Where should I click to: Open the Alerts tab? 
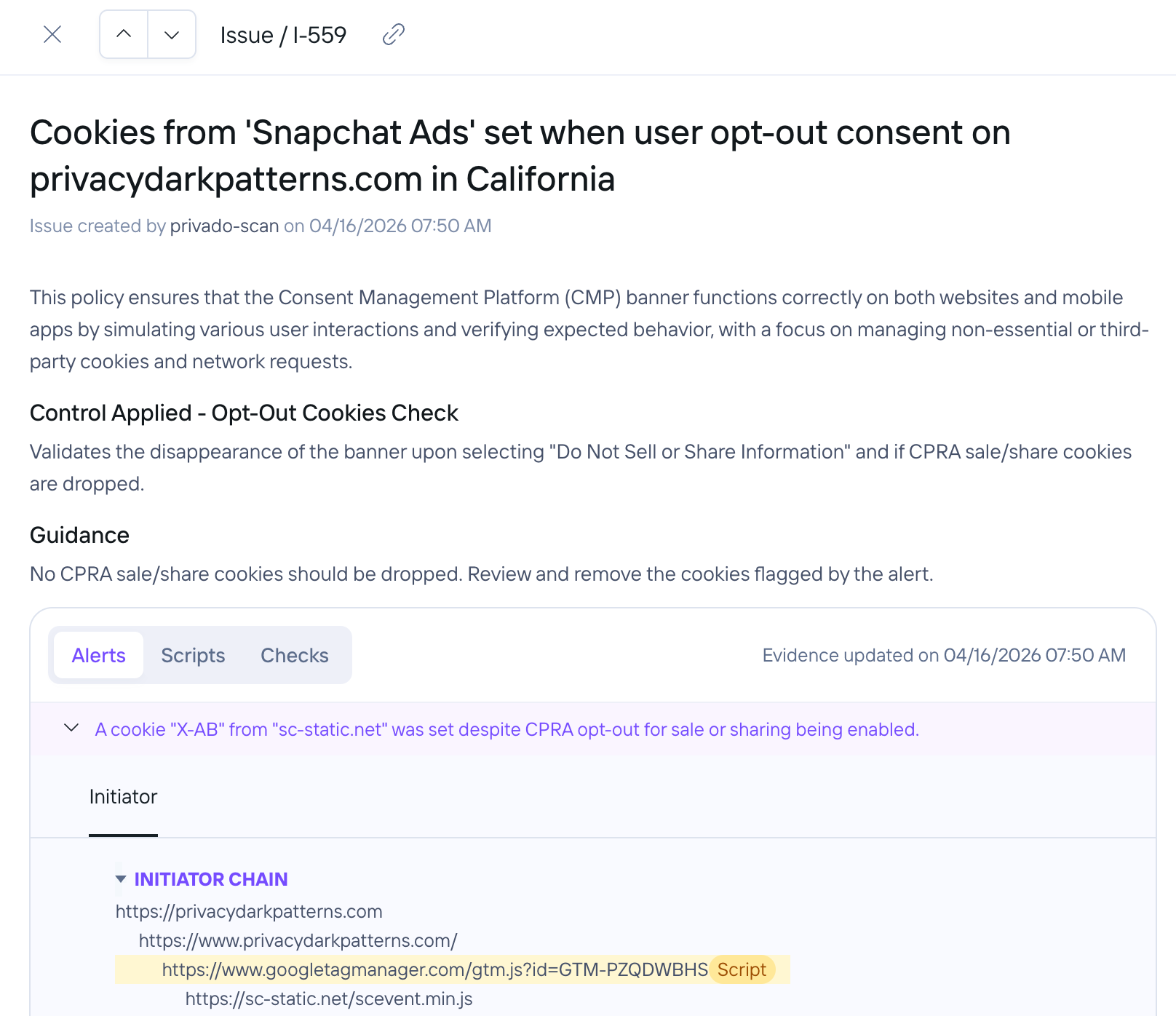click(99, 655)
